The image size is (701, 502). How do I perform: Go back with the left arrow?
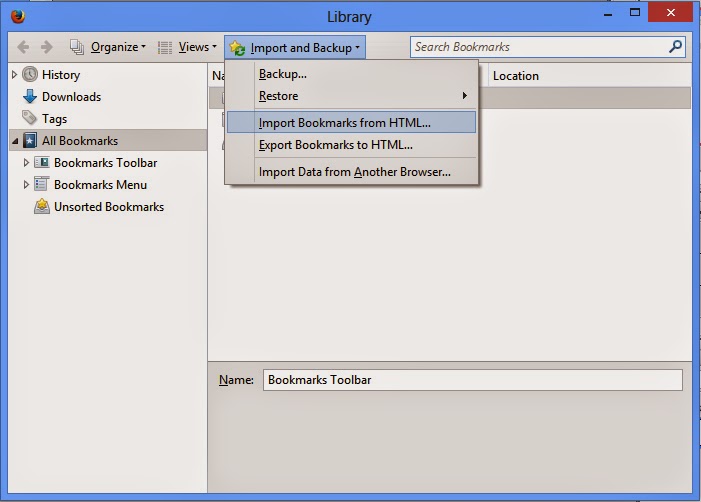click(23, 47)
